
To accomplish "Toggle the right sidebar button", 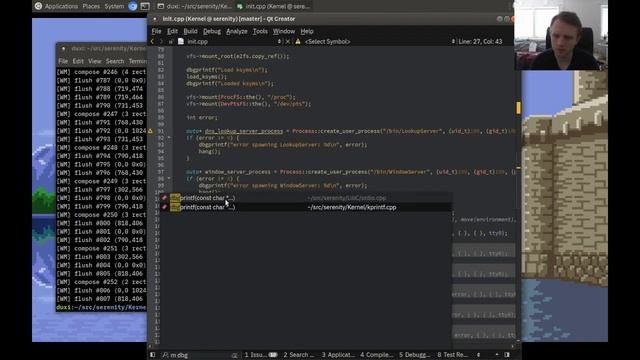I will tap(507, 355).
